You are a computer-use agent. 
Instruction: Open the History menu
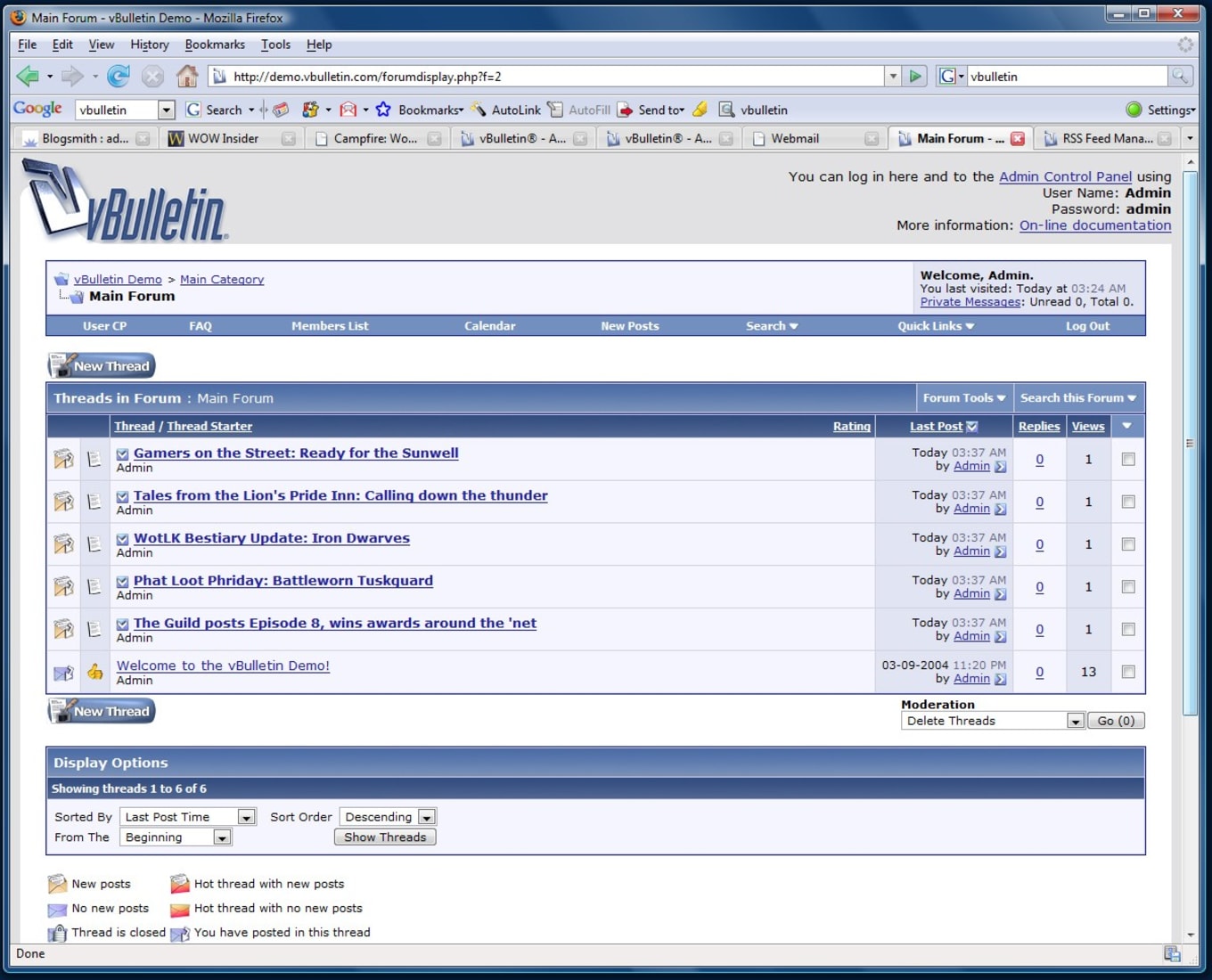click(x=150, y=45)
